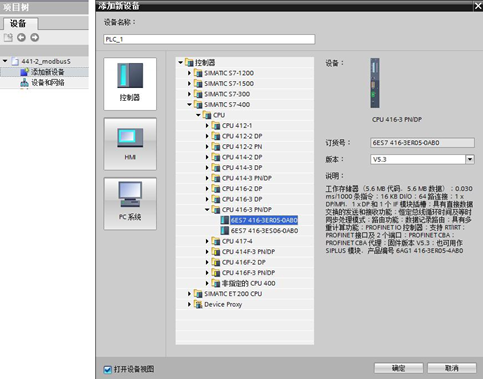Select tree row CPU 416-2 DP
Image resolution: width=483 pixels, height=379 pixels.
pos(242,189)
